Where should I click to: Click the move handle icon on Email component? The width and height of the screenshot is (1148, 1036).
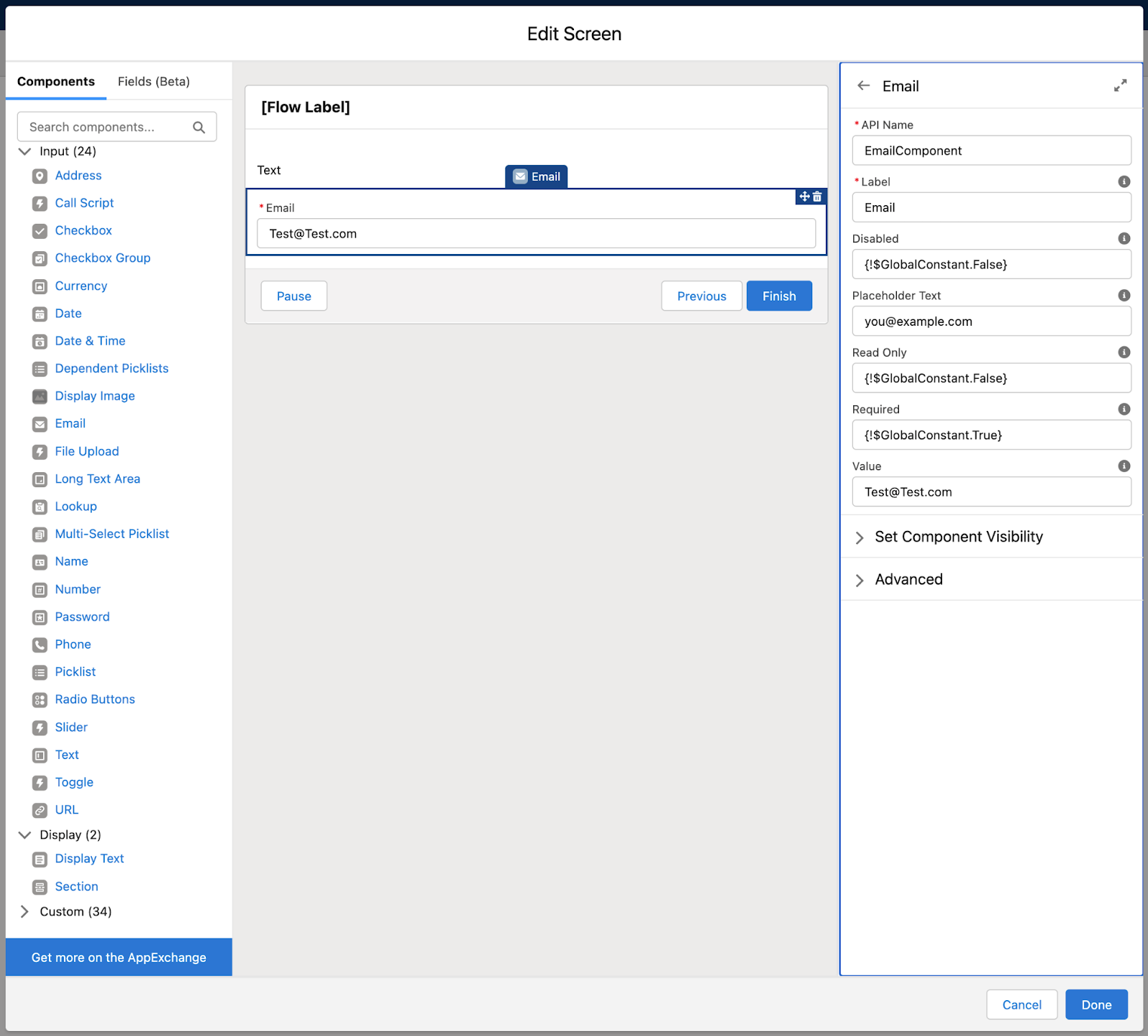click(803, 196)
